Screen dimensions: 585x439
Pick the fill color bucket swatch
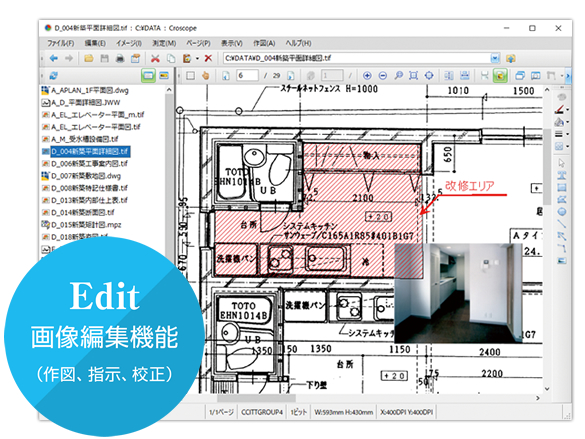(559, 122)
